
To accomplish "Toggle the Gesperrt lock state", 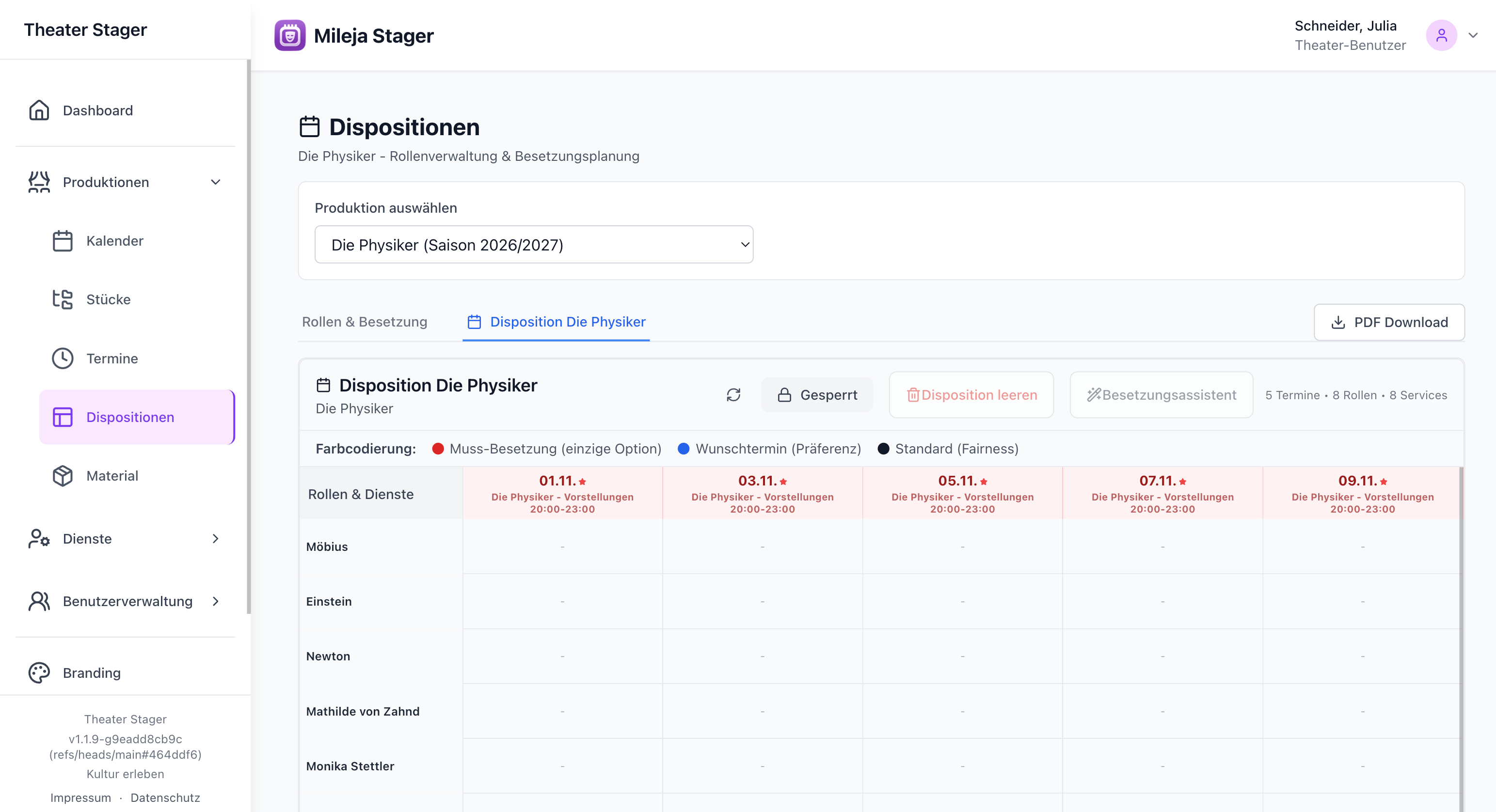I will pyautogui.click(x=817, y=395).
